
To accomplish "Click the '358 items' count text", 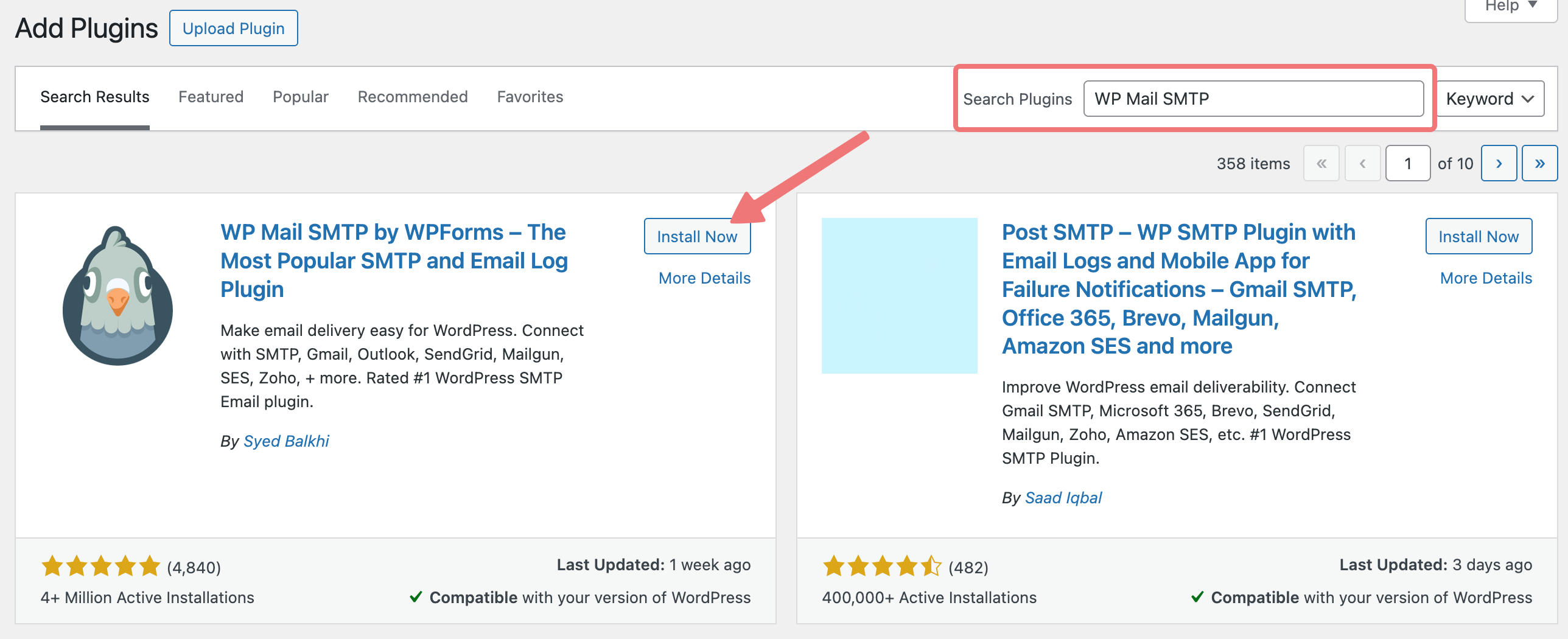I will click(1253, 163).
